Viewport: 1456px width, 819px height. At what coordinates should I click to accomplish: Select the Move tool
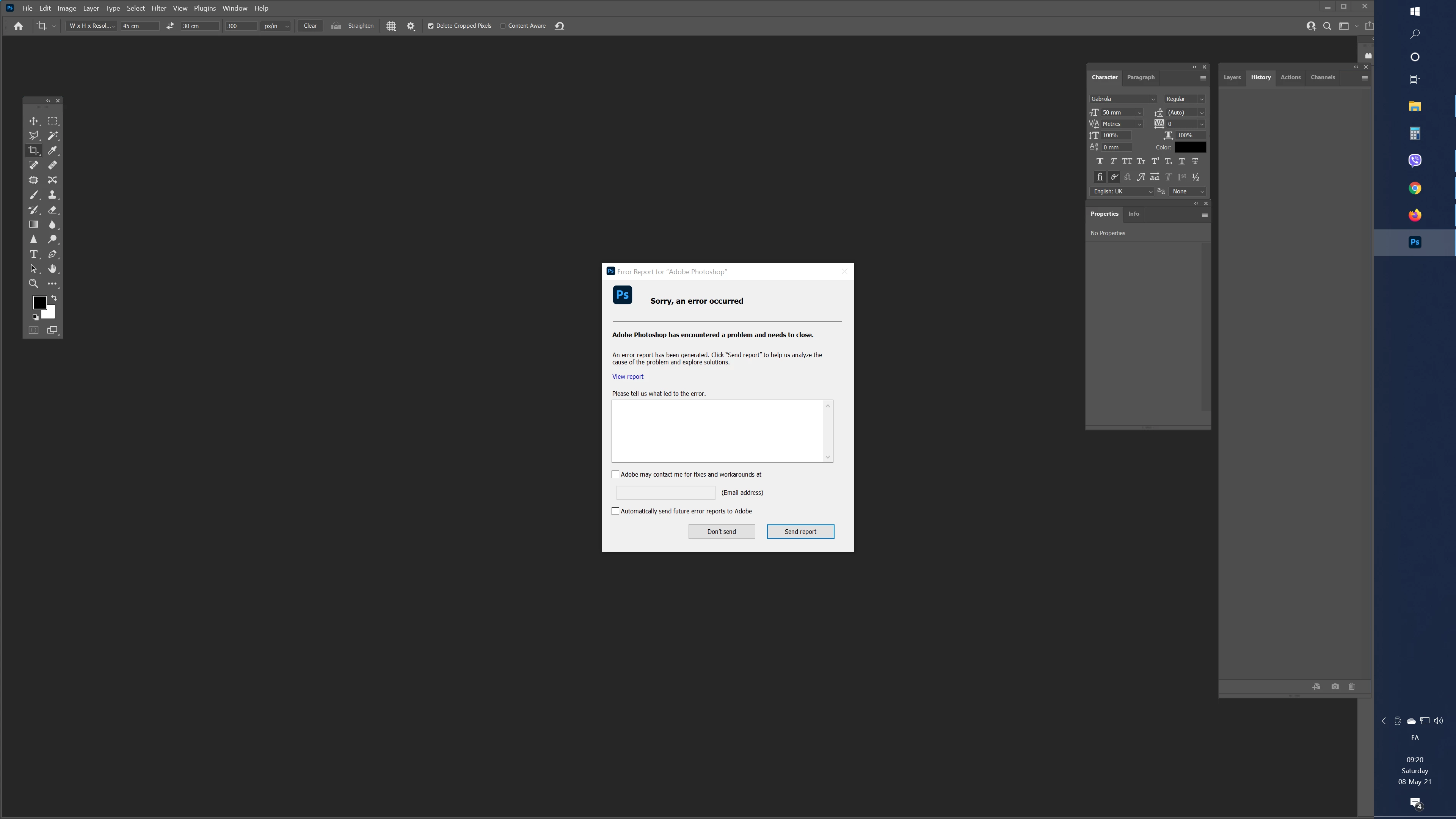(33, 121)
